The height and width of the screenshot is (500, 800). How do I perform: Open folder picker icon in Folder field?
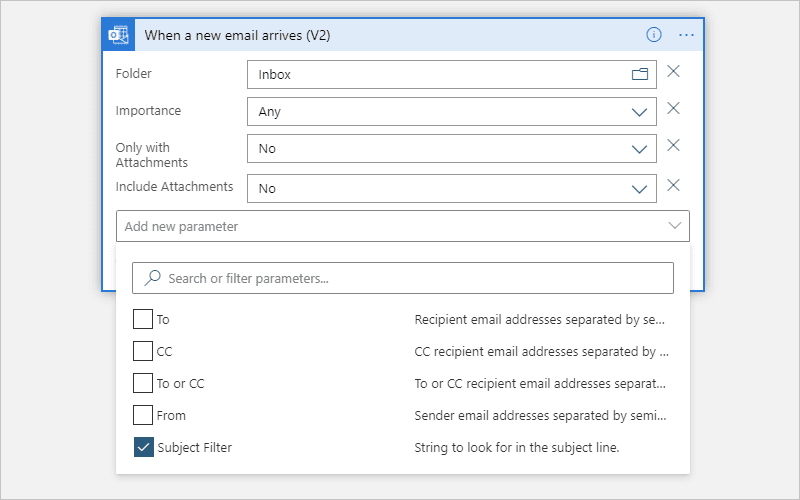click(x=640, y=74)
